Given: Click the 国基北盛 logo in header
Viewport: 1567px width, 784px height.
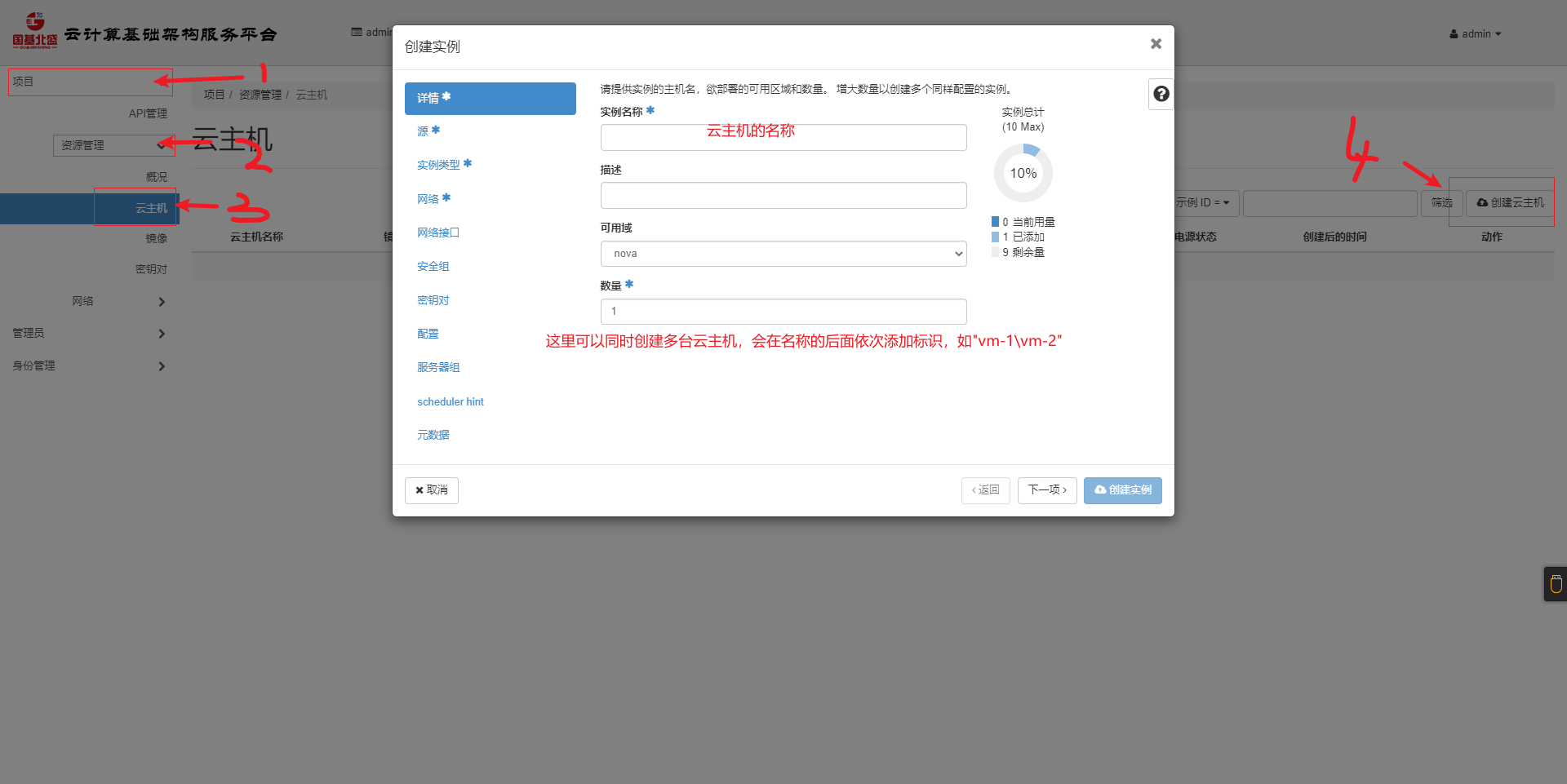Looking at the screenshot, I should (34, 33).
